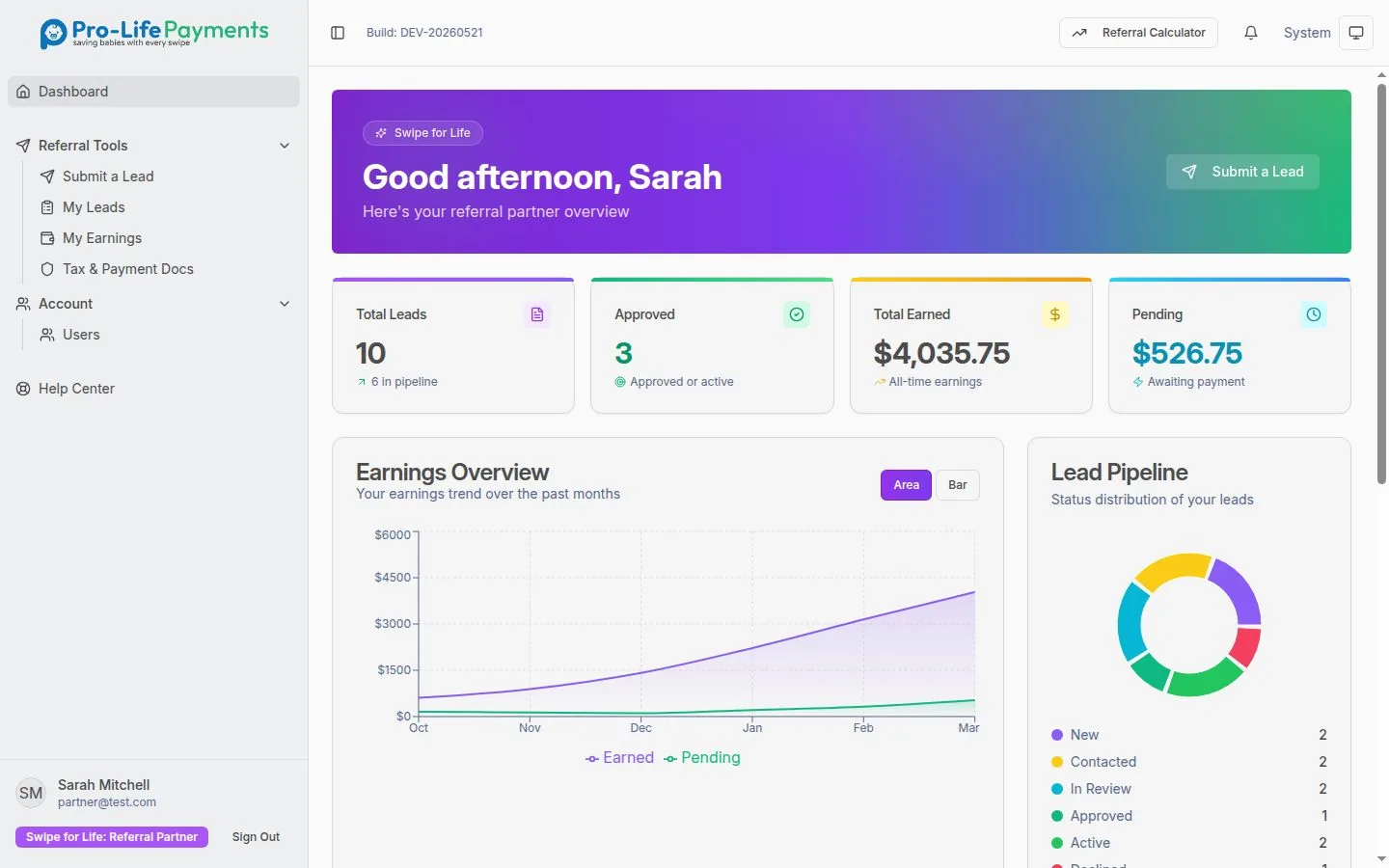Image resolution: width=1389 pixels, height=868 pixels.
Task: Open the Help Center
Action: point(153,389)
